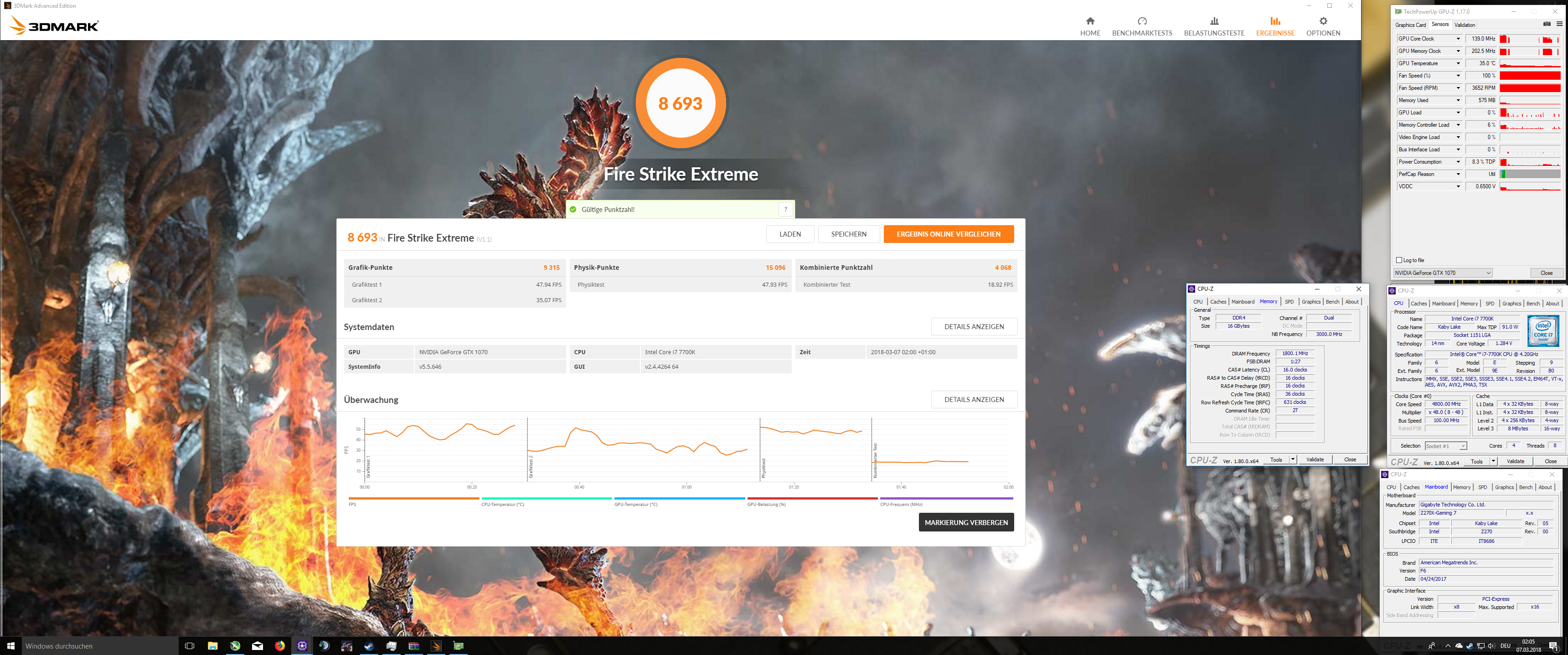
Task: Open Windows Start button
Action: coord(10,646)
